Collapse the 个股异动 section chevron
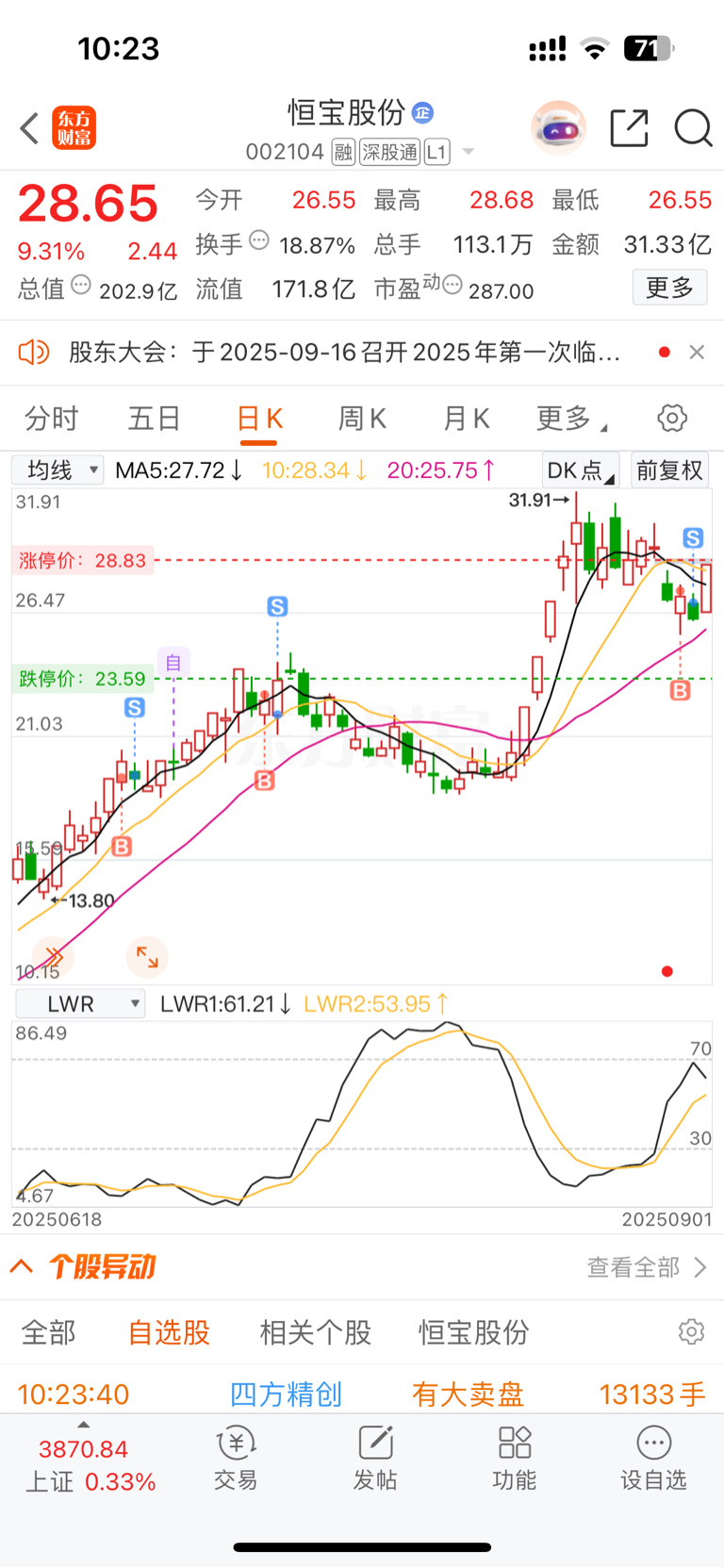 22,1266
